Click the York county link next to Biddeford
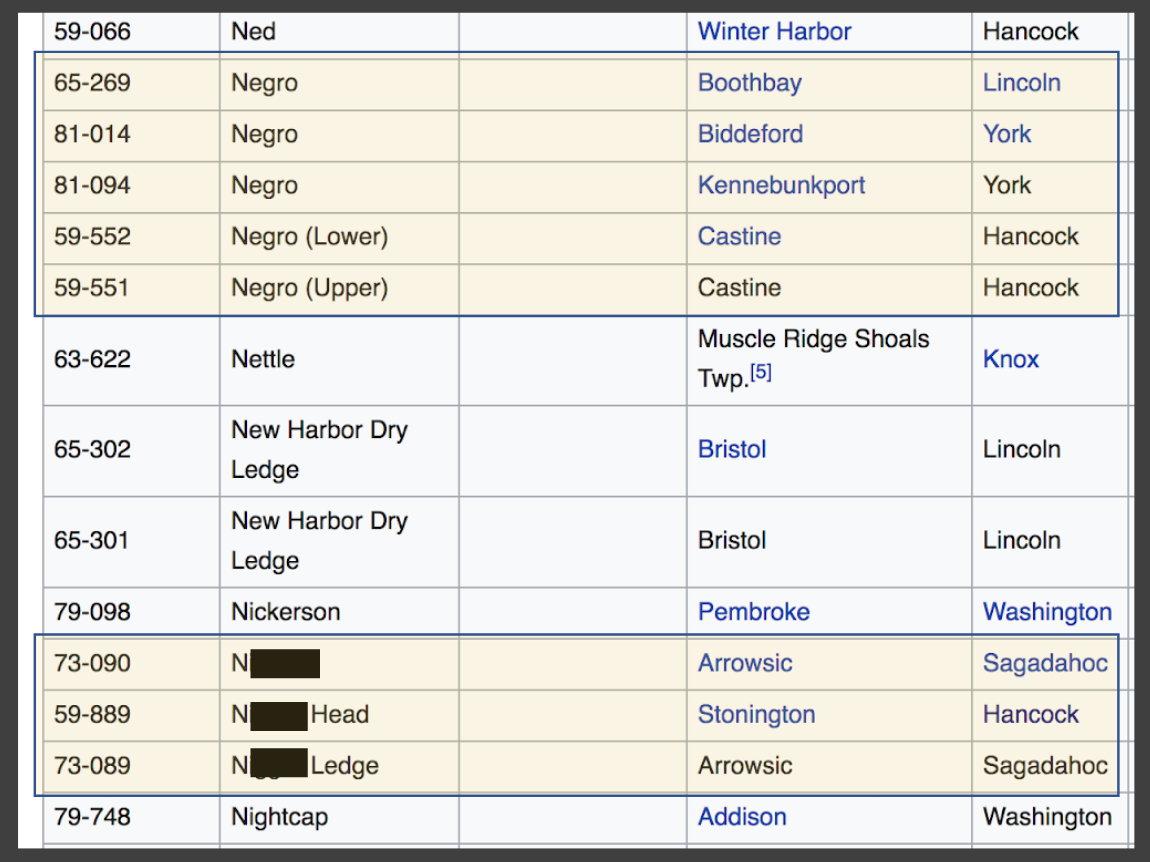 (1006, 134)
